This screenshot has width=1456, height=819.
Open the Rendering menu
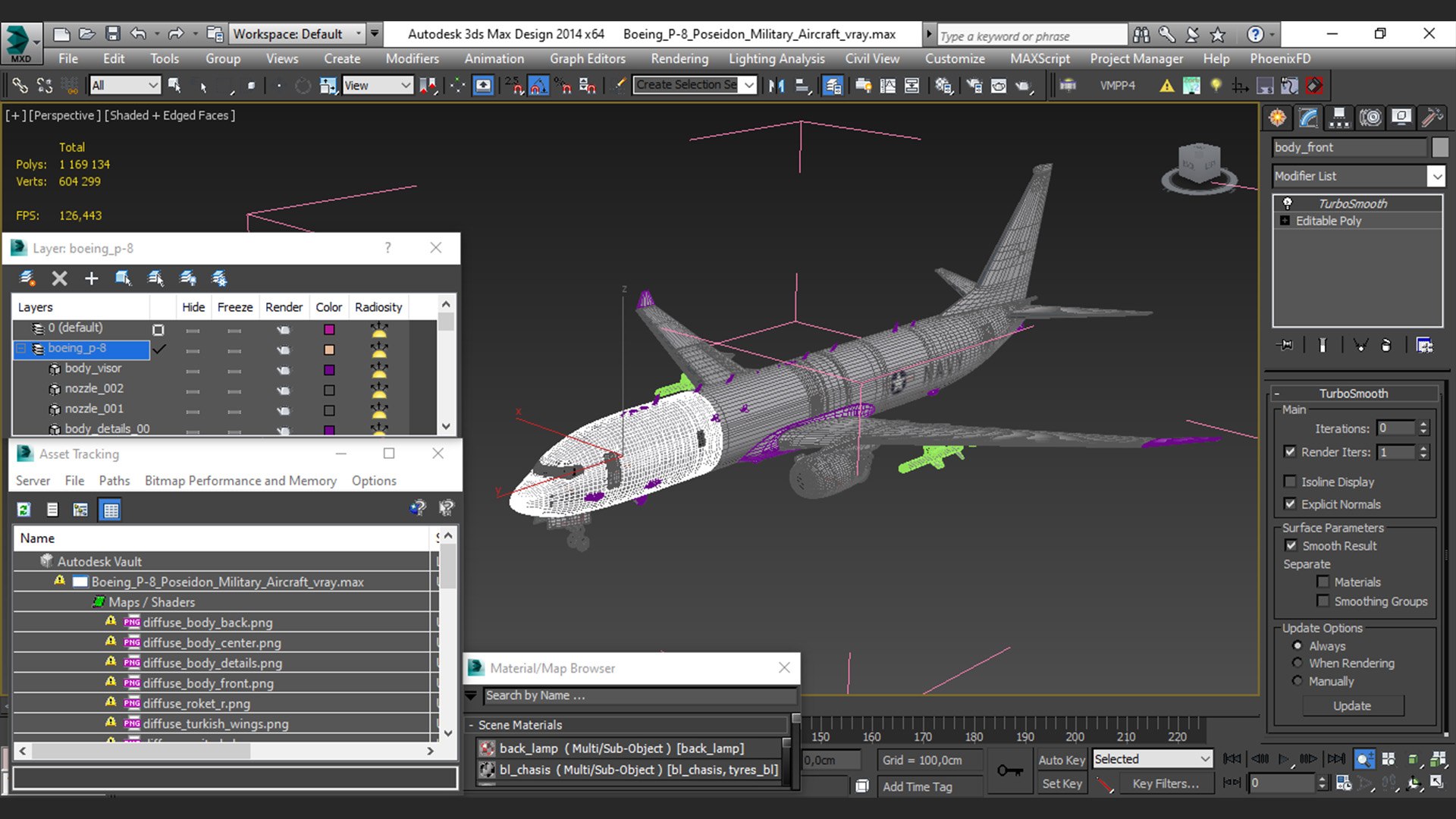pos(679,58)
